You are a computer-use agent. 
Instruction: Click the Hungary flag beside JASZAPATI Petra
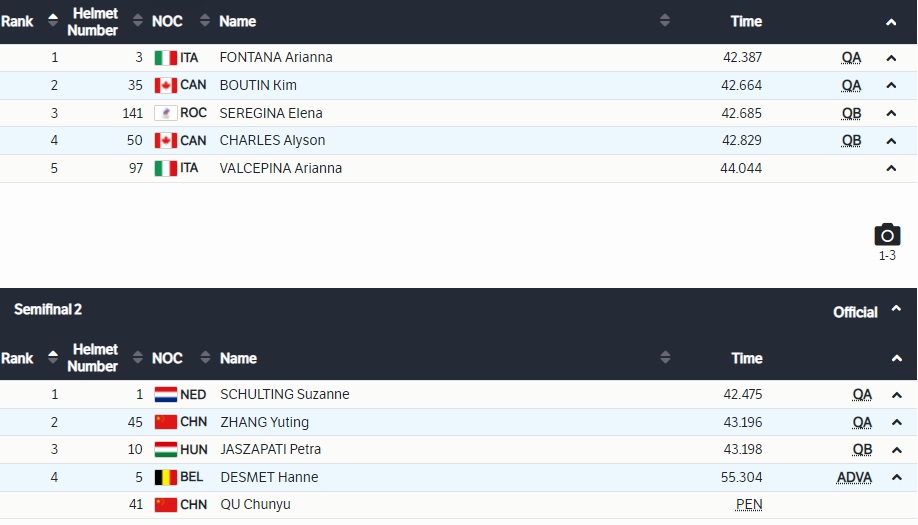(165, 450)
